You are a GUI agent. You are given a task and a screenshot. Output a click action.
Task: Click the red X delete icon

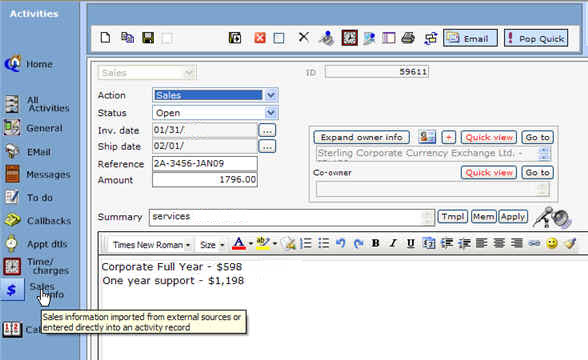[260, 38]
